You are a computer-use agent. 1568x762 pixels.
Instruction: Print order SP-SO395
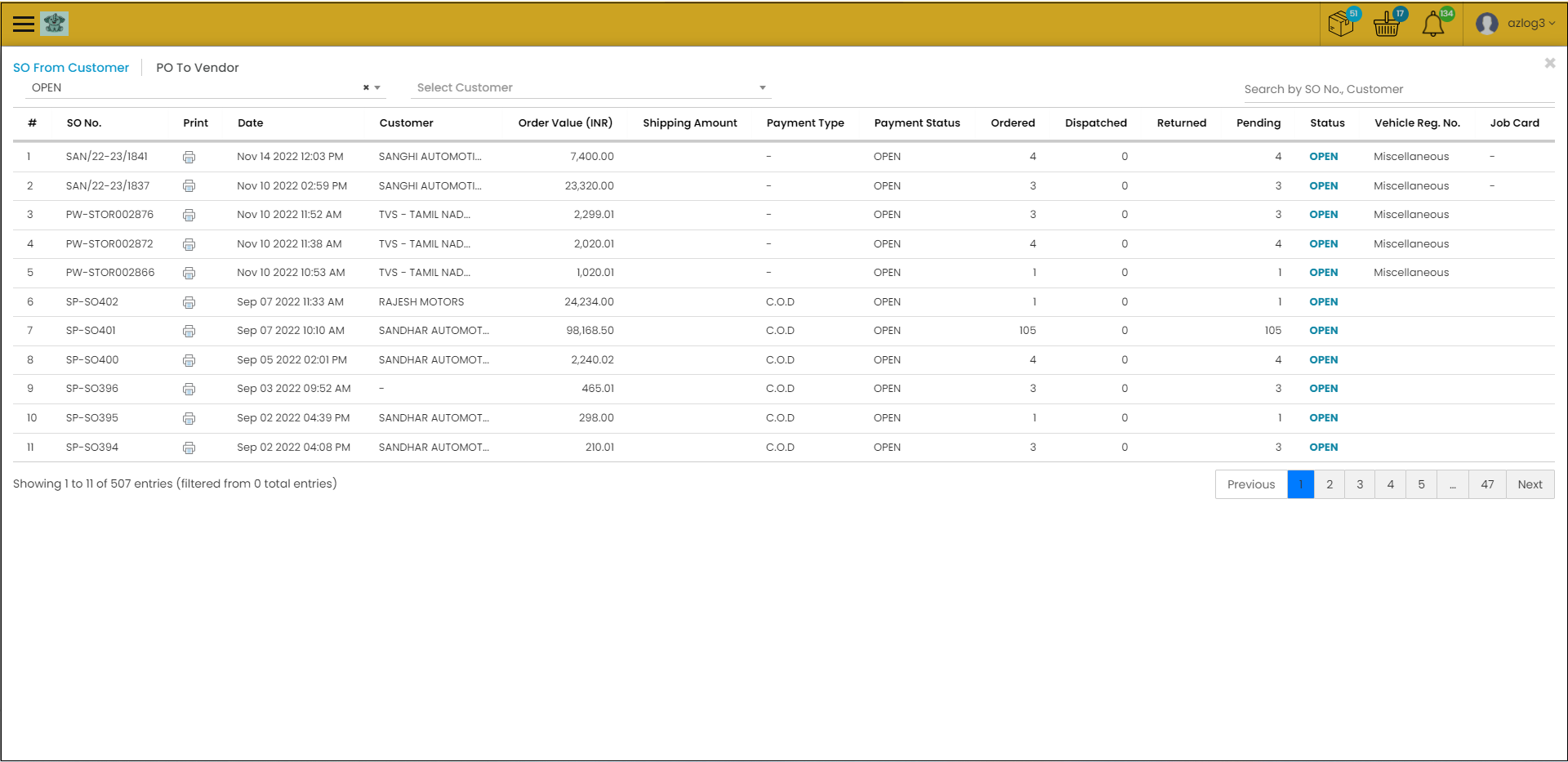[x=189, y=418]
